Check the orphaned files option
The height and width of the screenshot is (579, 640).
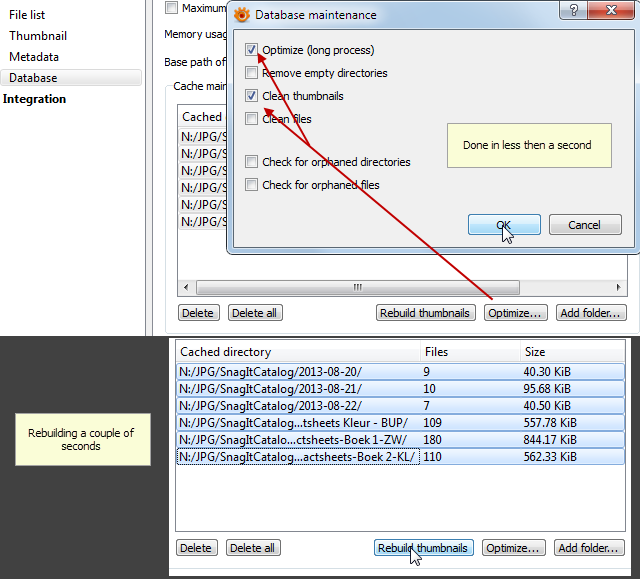(251, 185)
